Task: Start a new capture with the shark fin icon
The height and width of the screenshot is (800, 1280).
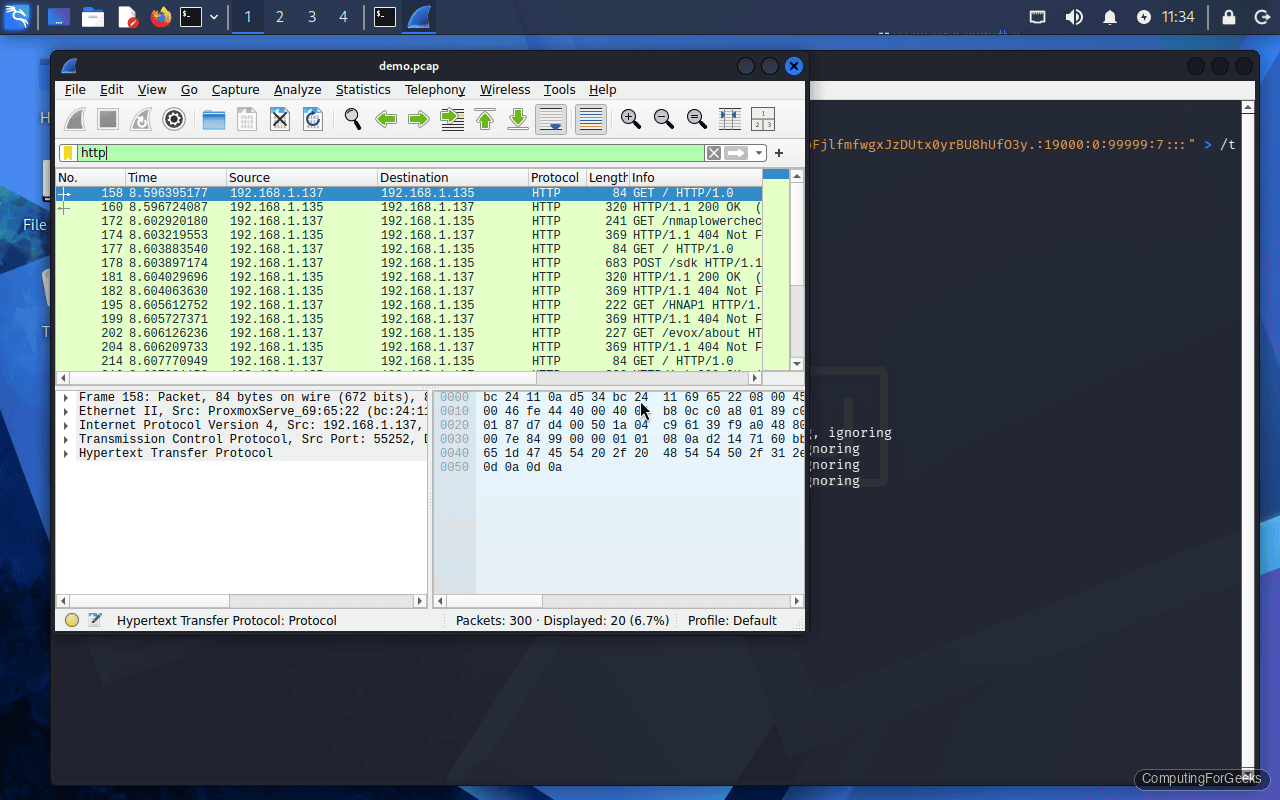Action: (75, 118)
